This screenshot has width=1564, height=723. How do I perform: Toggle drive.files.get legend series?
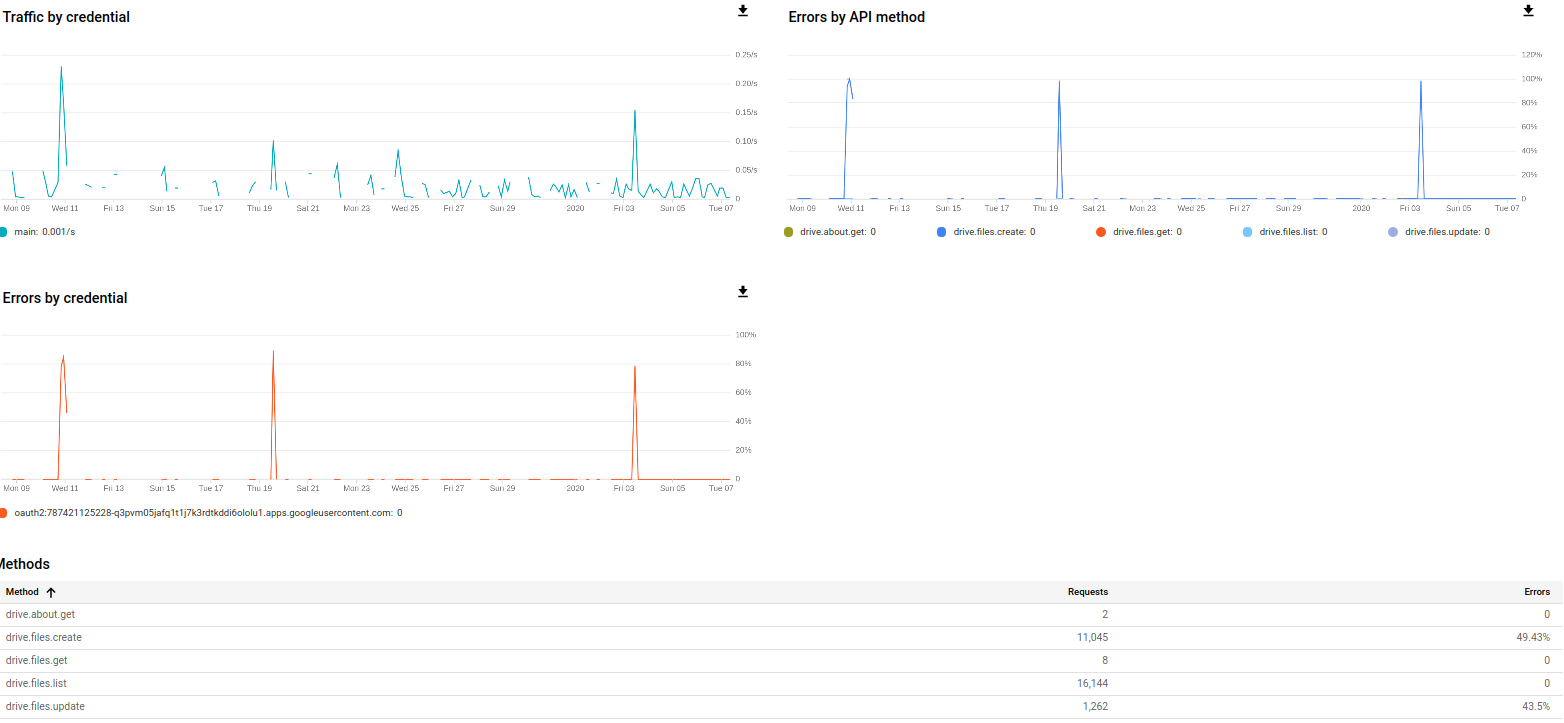[x=1101, y=232]
